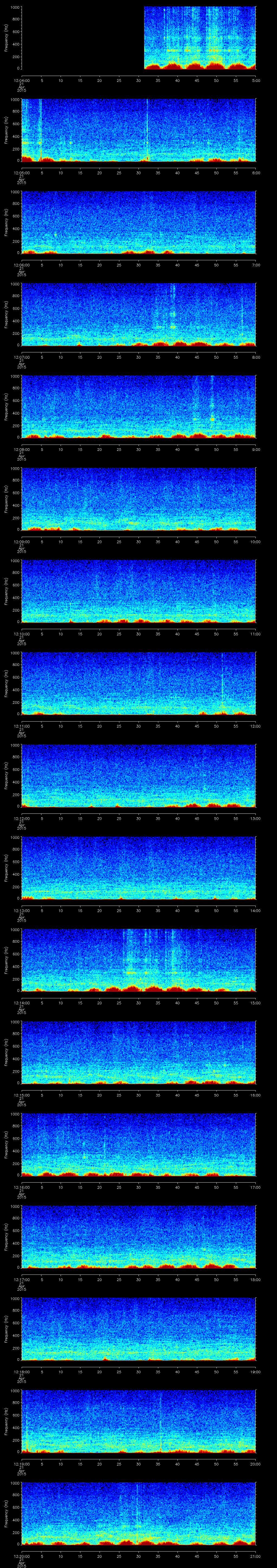Viewport: 277px width, 1568px height.
Task: Click the 21:00 end time label
Action: coord(256,1556)
